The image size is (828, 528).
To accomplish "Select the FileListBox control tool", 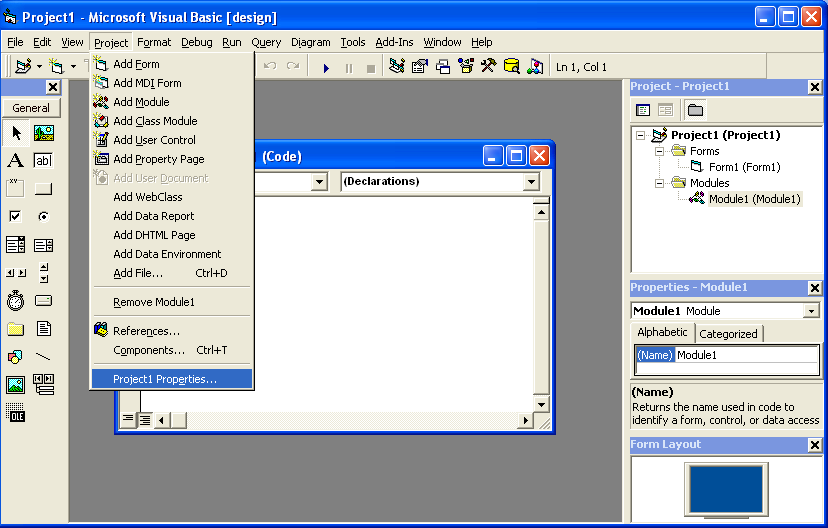I will click(x=43, y=329).
